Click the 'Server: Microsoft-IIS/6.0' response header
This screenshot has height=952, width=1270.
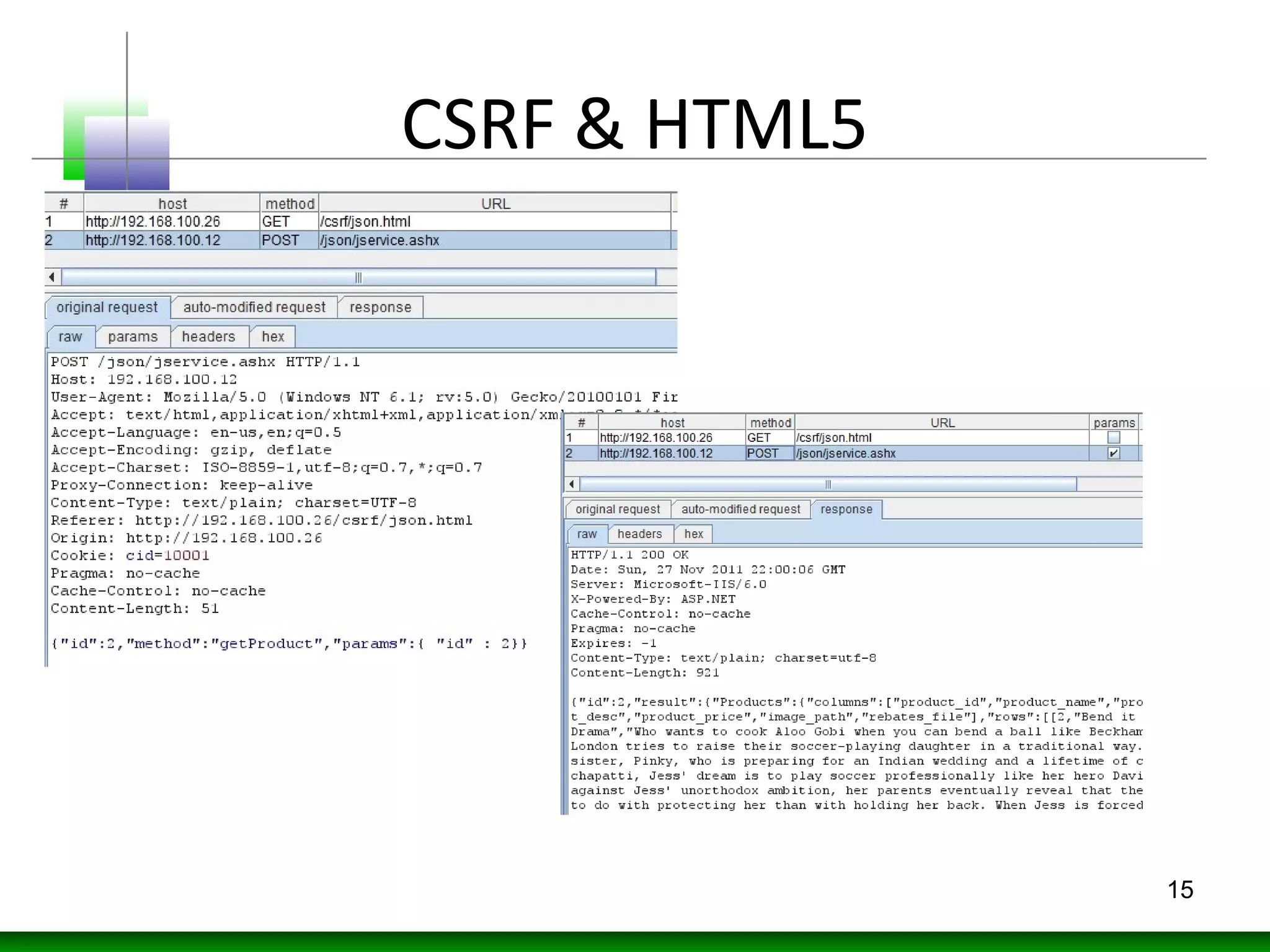tap(668, 584)
